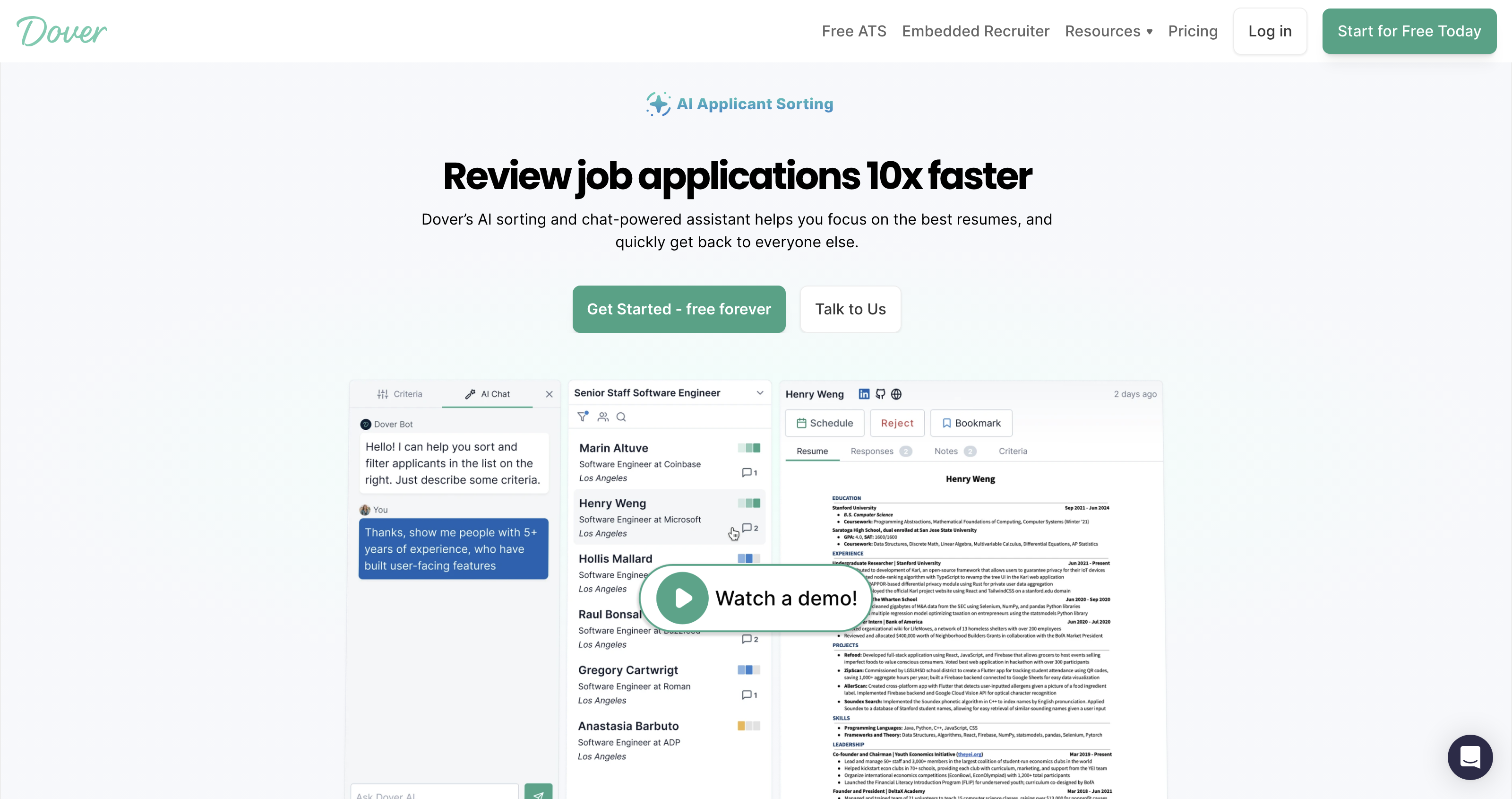
Task: Open Henry Weng's website globe icon
Action: coord(896,394)
